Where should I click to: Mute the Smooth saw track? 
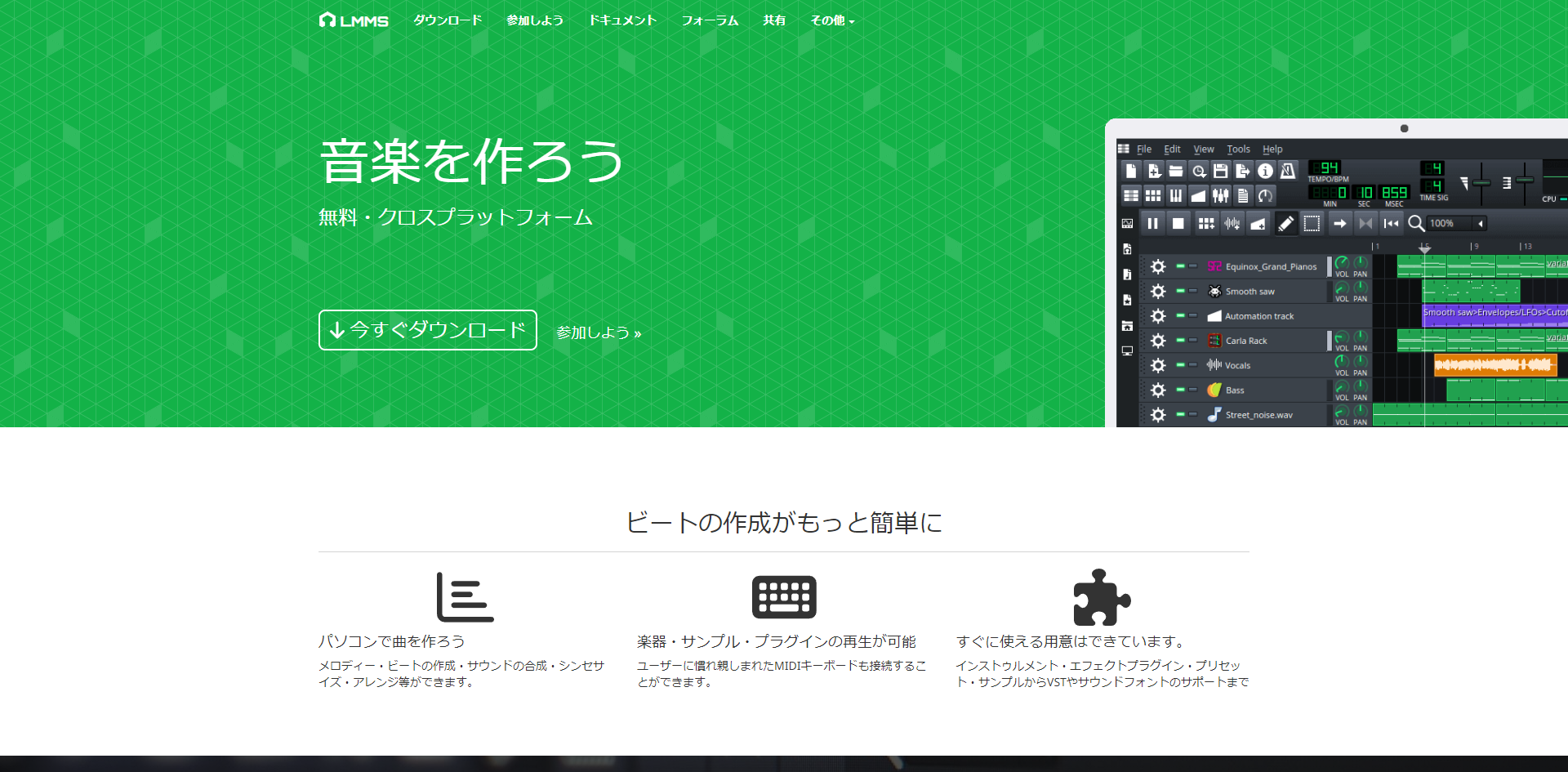pos(1180,291)
